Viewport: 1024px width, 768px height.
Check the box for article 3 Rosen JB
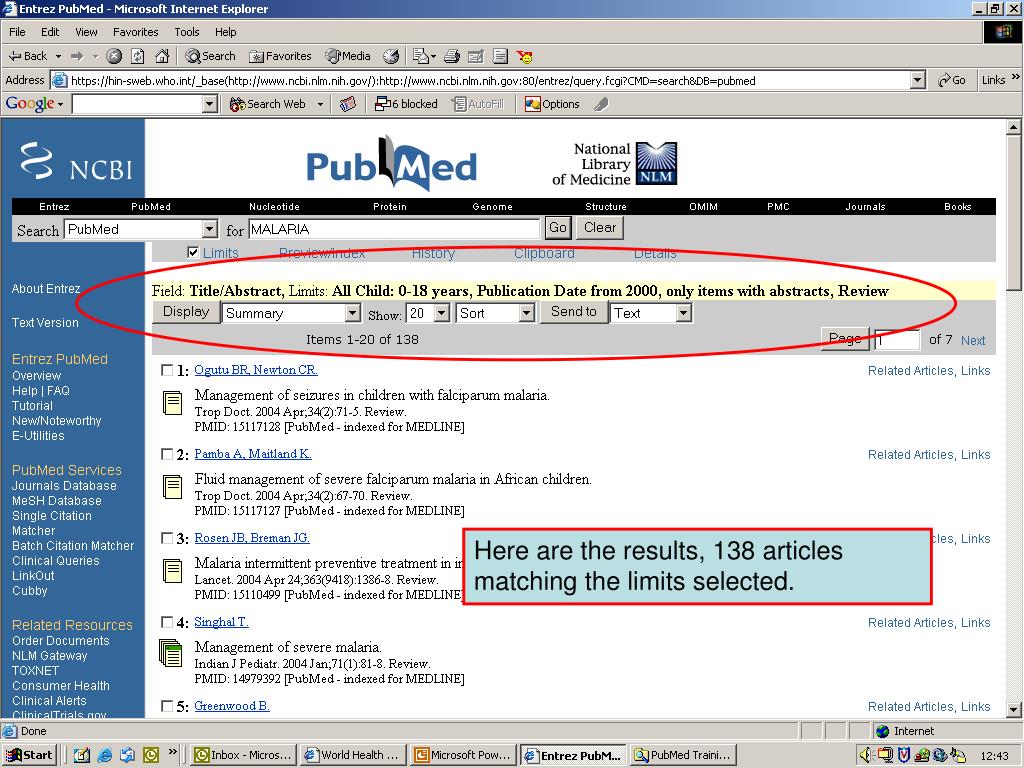[x=167, y=538]
